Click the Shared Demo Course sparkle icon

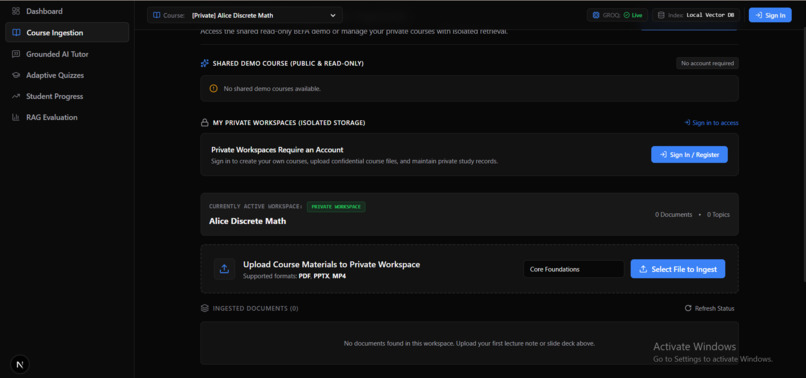tap(205, 63)
